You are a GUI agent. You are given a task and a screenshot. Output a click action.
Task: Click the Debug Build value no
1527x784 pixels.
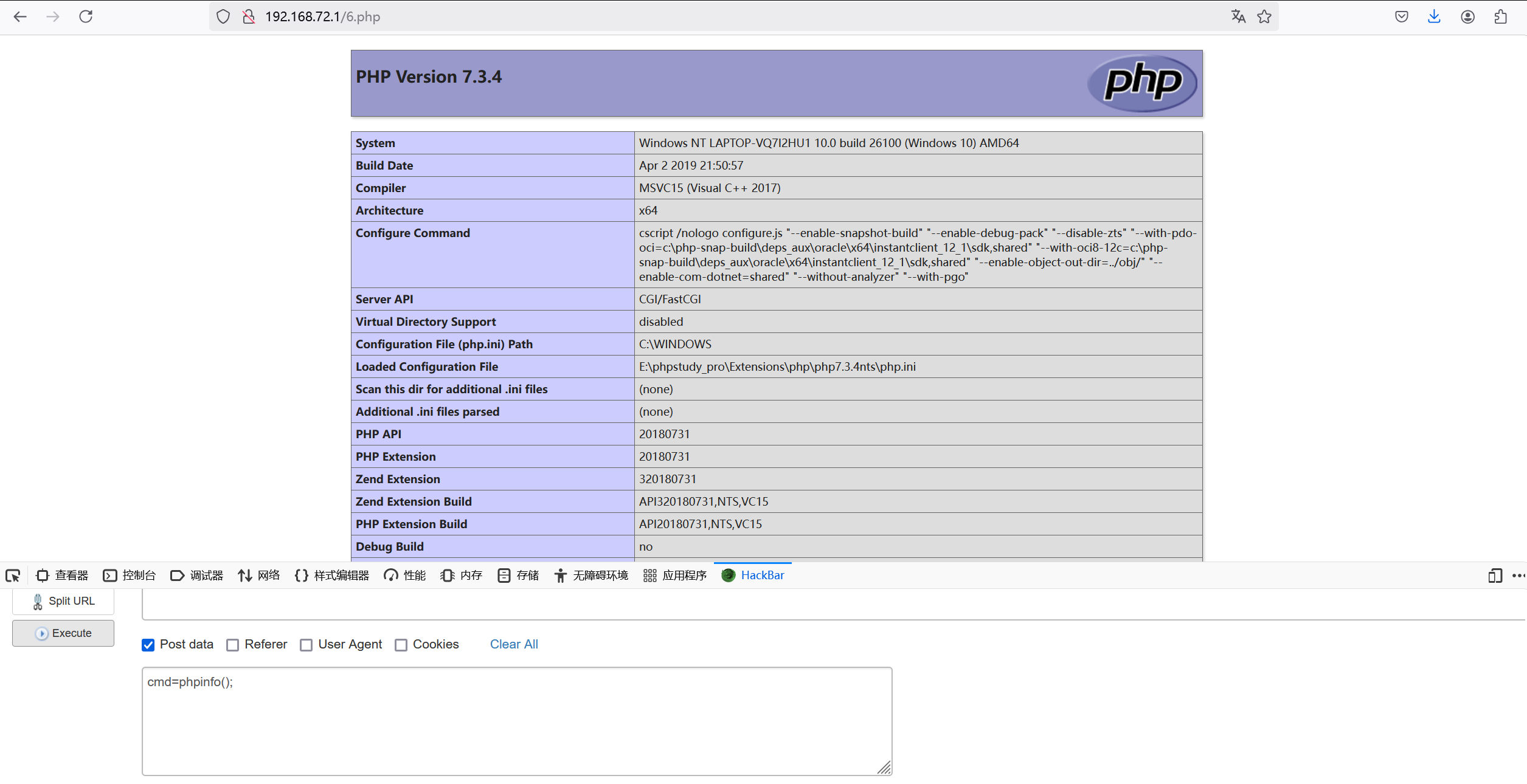click(646, 546)
